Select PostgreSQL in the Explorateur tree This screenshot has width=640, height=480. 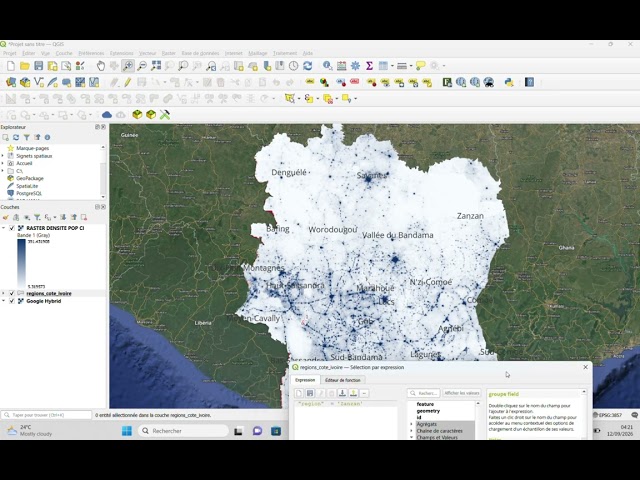[29, 193]
